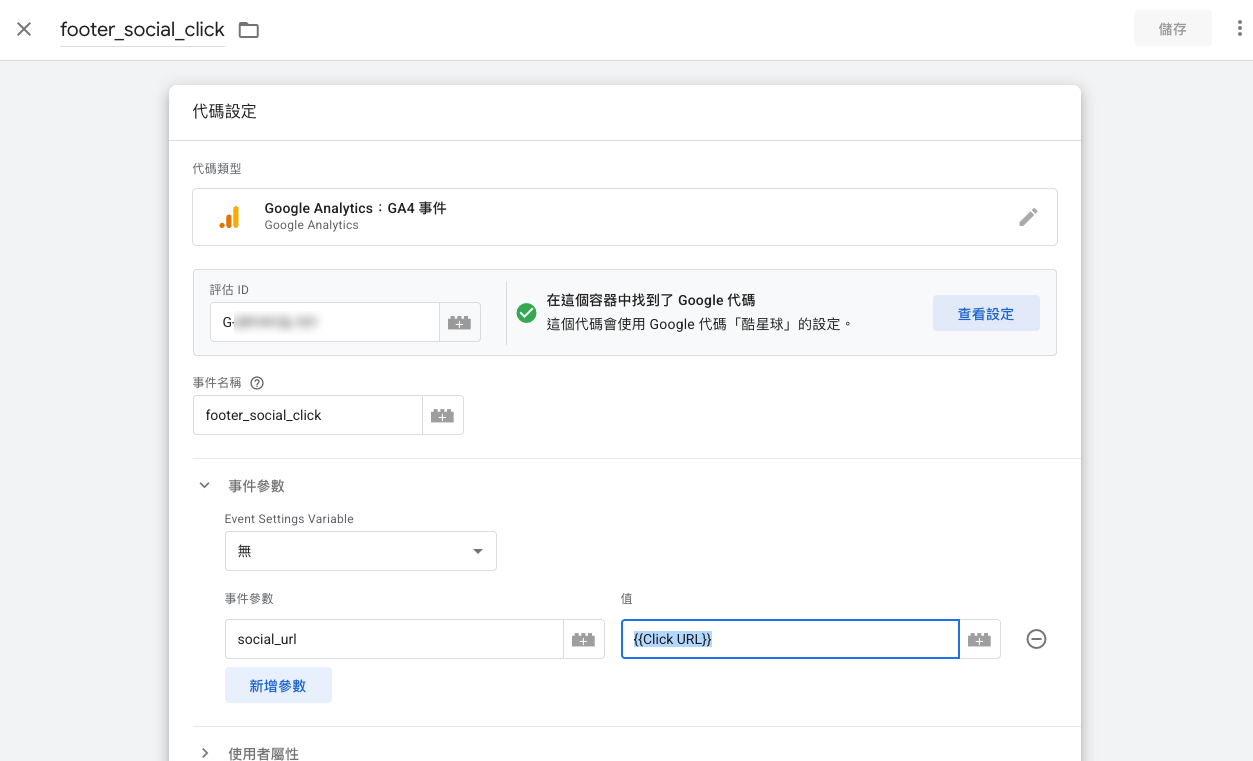Screen dimensions: 1253x761
Task: Edit the GA4 tag type via pencil icon
Action: [1028, 217]
